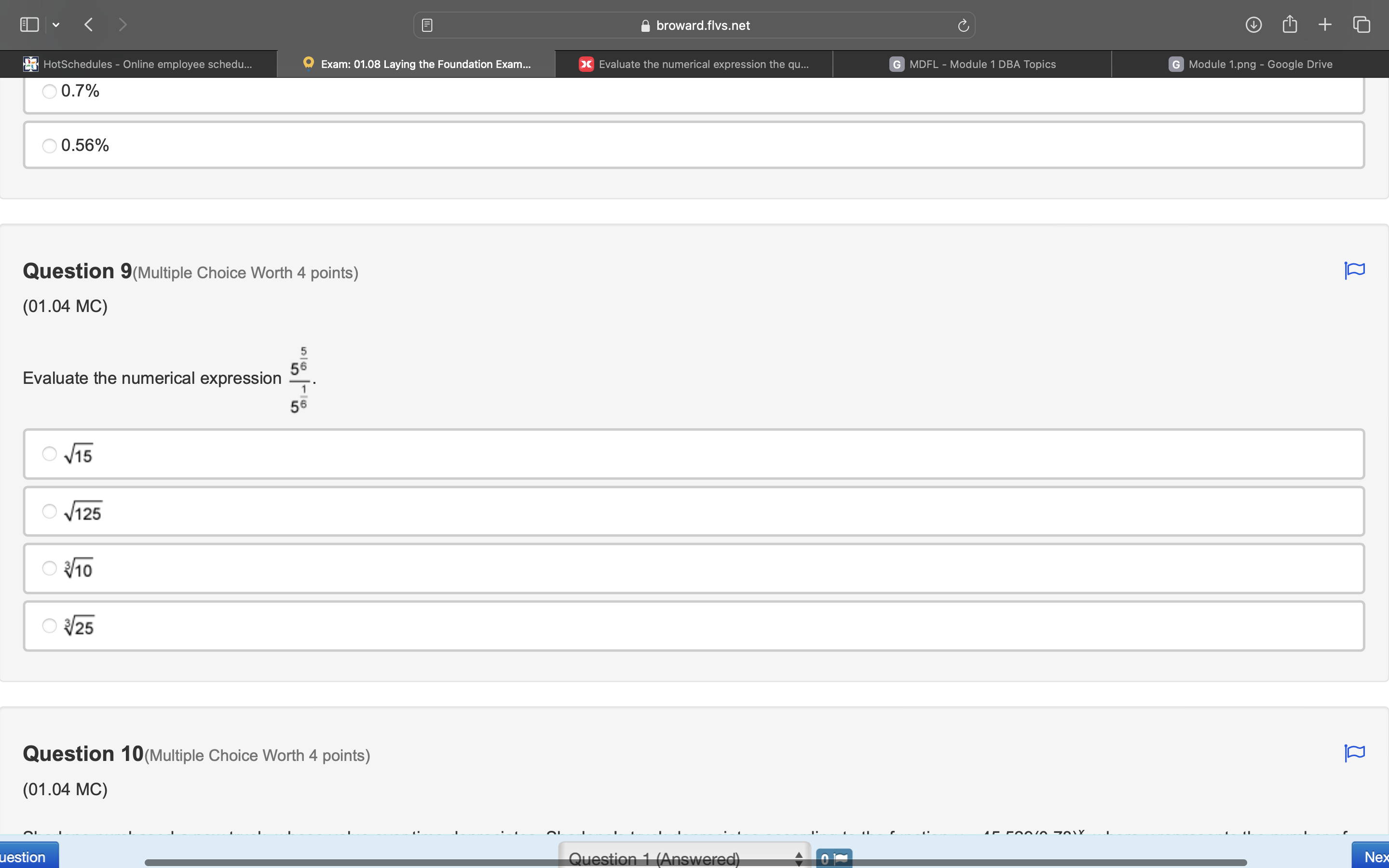1389x868 pixels.
Task: Click the HotSchedules tab favicon
Action: pos(31,64)
